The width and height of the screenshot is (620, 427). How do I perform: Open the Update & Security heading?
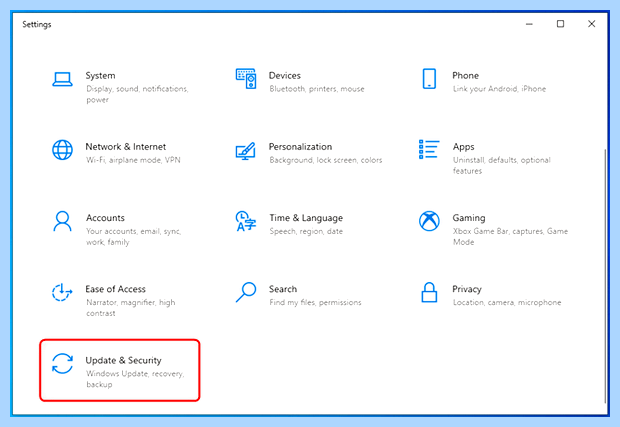(x=123, y=361)
